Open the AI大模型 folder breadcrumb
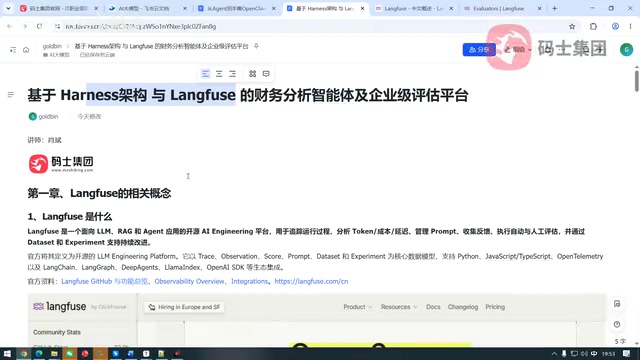 (x=56, y=55)
